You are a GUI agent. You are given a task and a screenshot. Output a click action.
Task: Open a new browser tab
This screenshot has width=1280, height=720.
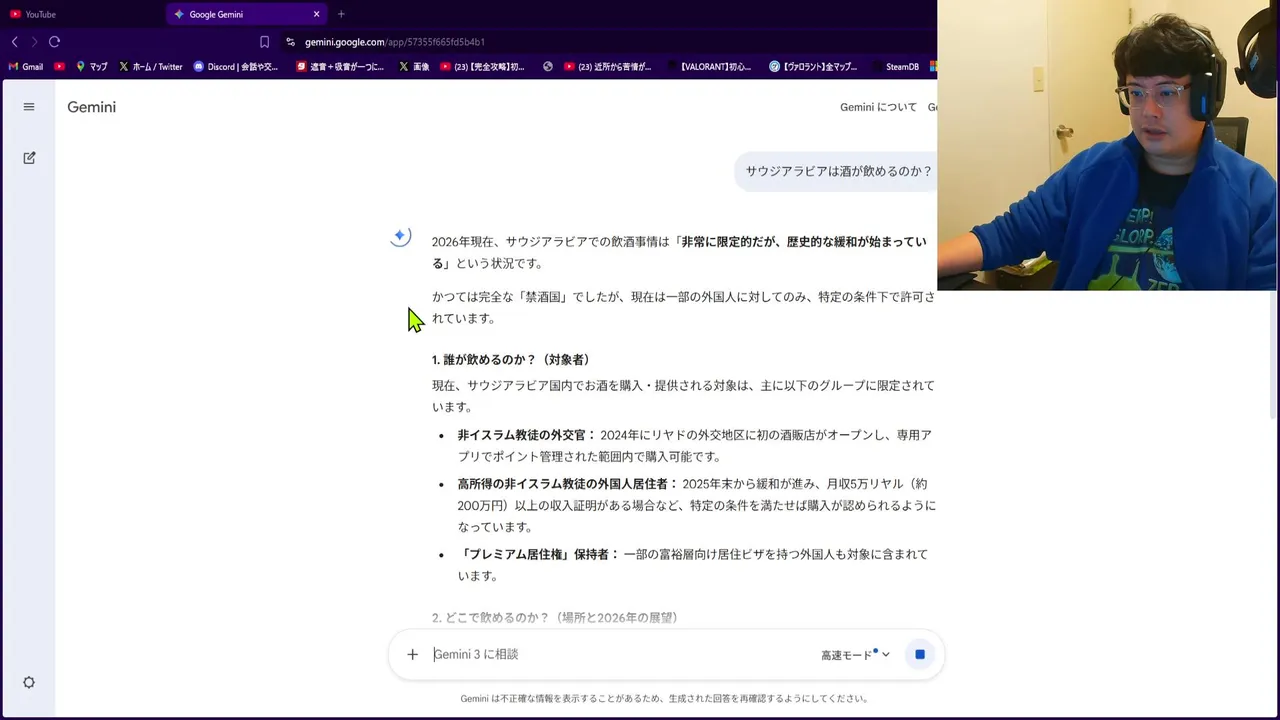click(341, 14)
